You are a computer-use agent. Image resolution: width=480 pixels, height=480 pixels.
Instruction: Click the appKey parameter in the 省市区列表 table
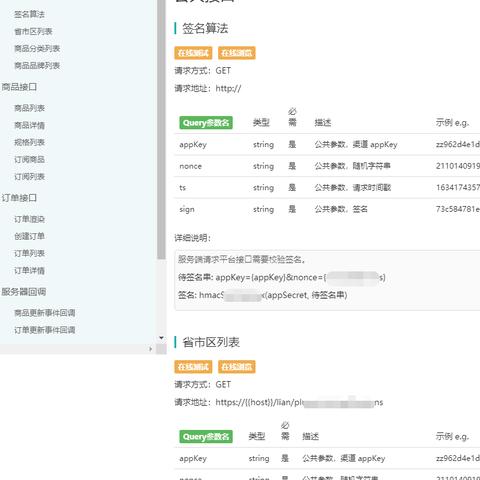(x=193, y=459)
